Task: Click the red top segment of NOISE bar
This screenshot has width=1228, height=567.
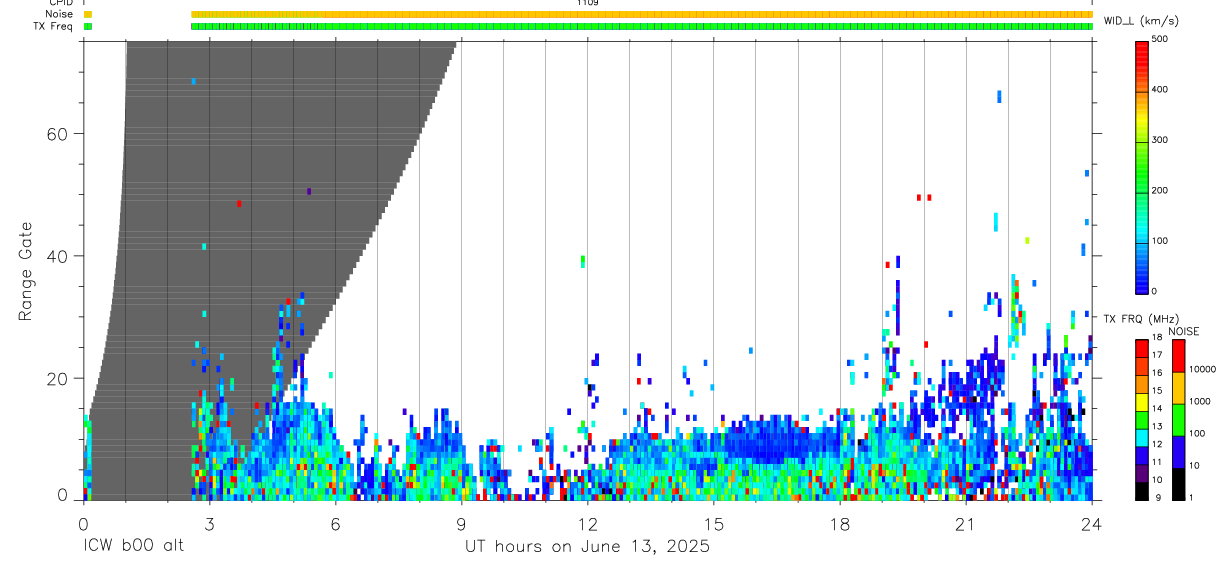Action: (x=1178, y=356)
